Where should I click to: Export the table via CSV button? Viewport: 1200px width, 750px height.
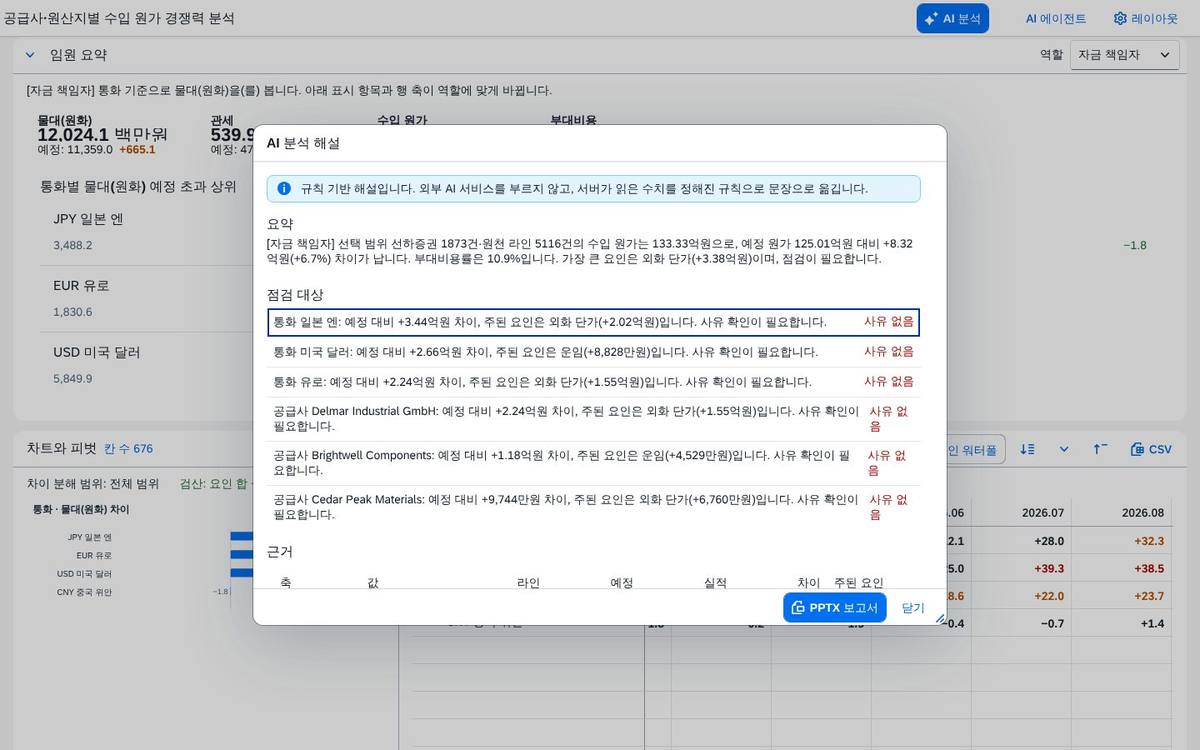pos(1150,449)
